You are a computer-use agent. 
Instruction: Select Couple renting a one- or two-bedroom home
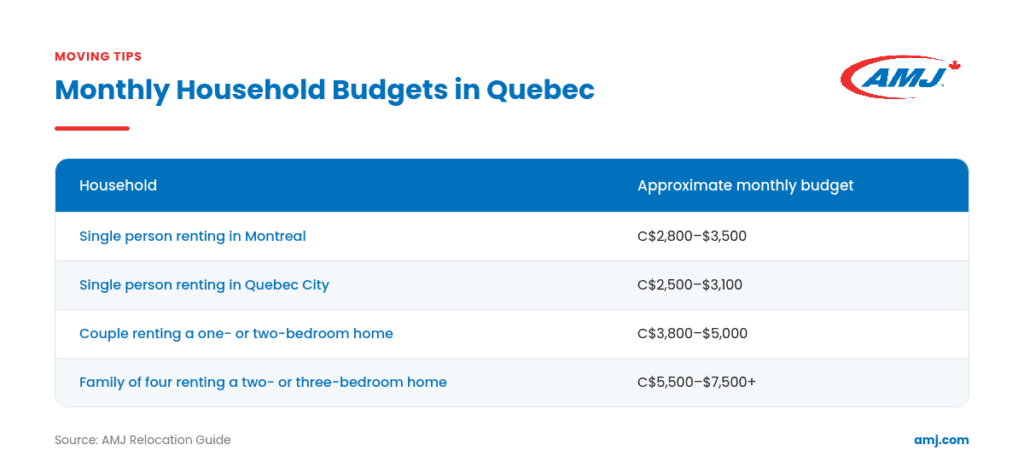(236, 334)
